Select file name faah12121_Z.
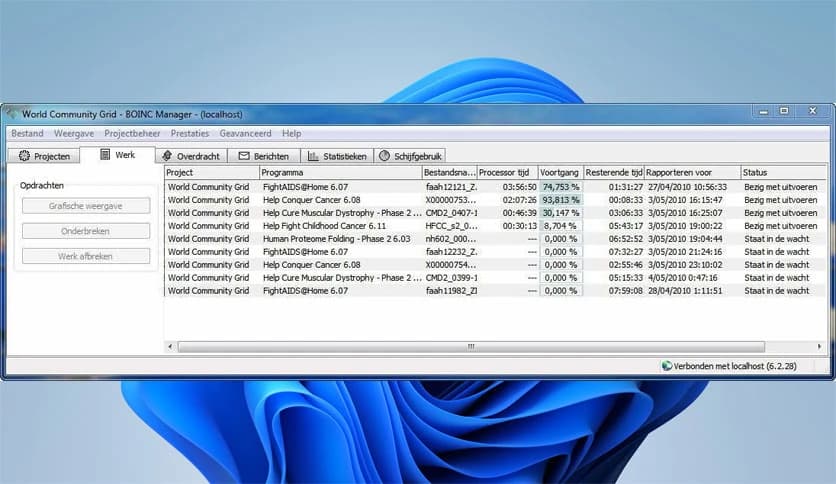The image size is (836, 484). [x=451, y=187]
